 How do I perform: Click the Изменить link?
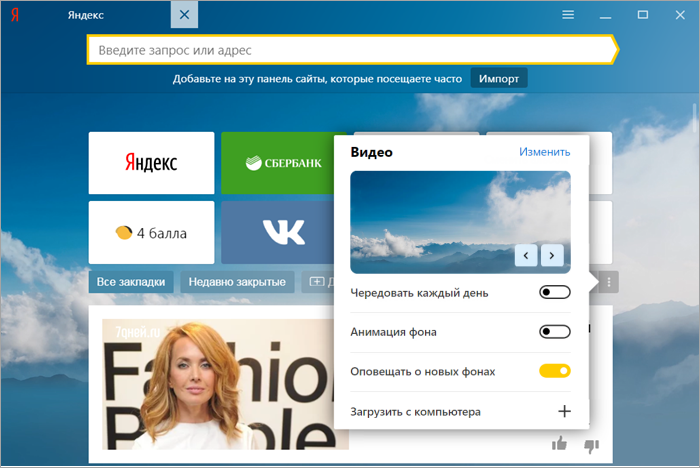point(544,152)
